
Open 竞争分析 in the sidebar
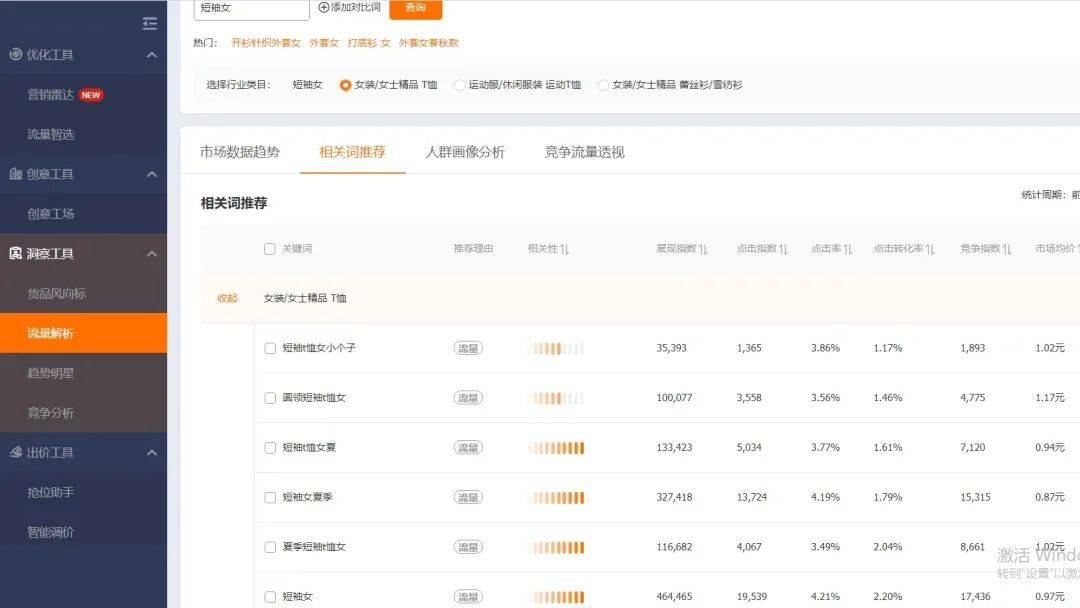click(50, 413)
